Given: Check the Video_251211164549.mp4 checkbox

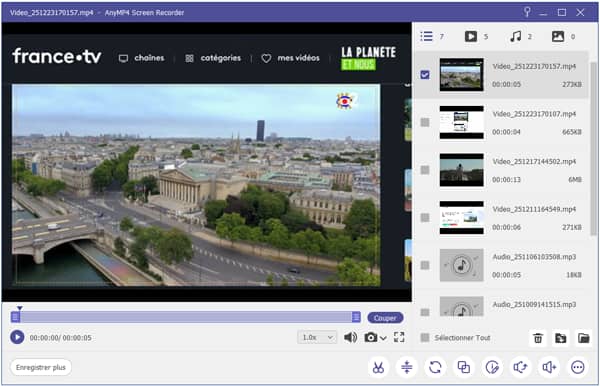Looking at the screenshot, I should pyautogui.click(x=425, y=218).
